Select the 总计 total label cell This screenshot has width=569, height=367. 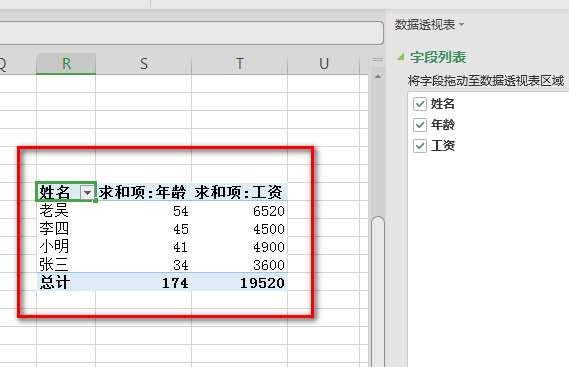click(66, 282)
